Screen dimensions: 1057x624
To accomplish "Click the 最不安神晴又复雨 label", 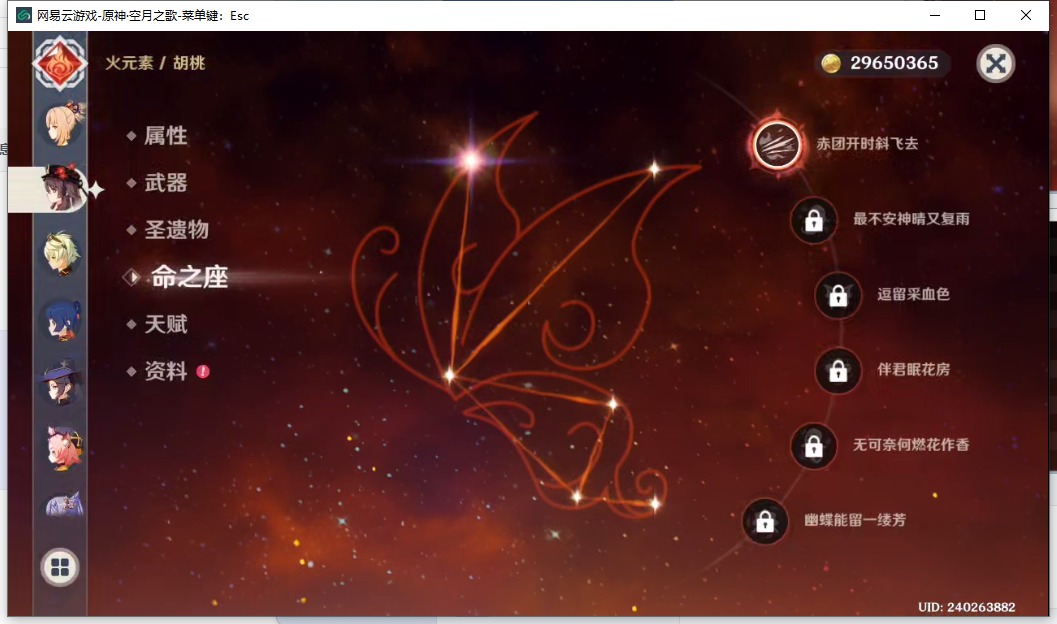I will tap(911, 219).
